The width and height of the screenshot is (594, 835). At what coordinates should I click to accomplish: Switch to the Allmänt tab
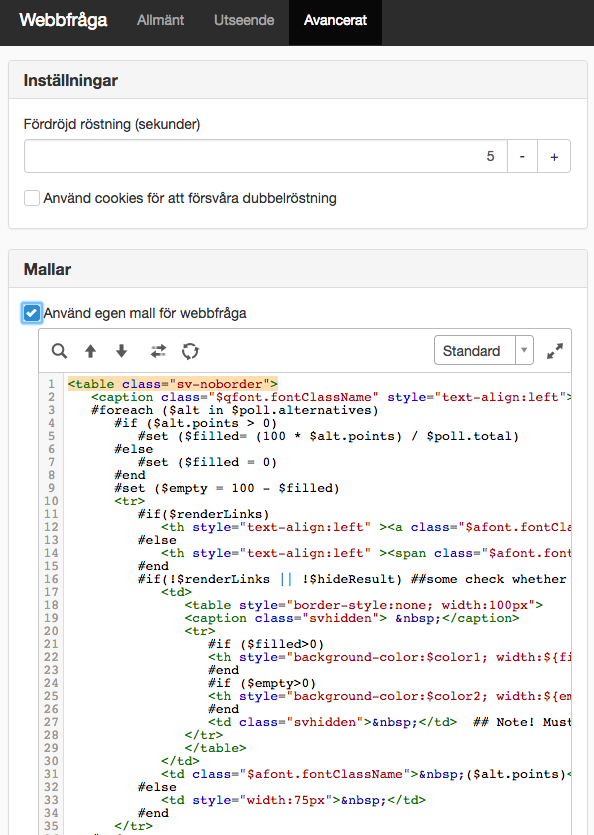coord(160,20)
